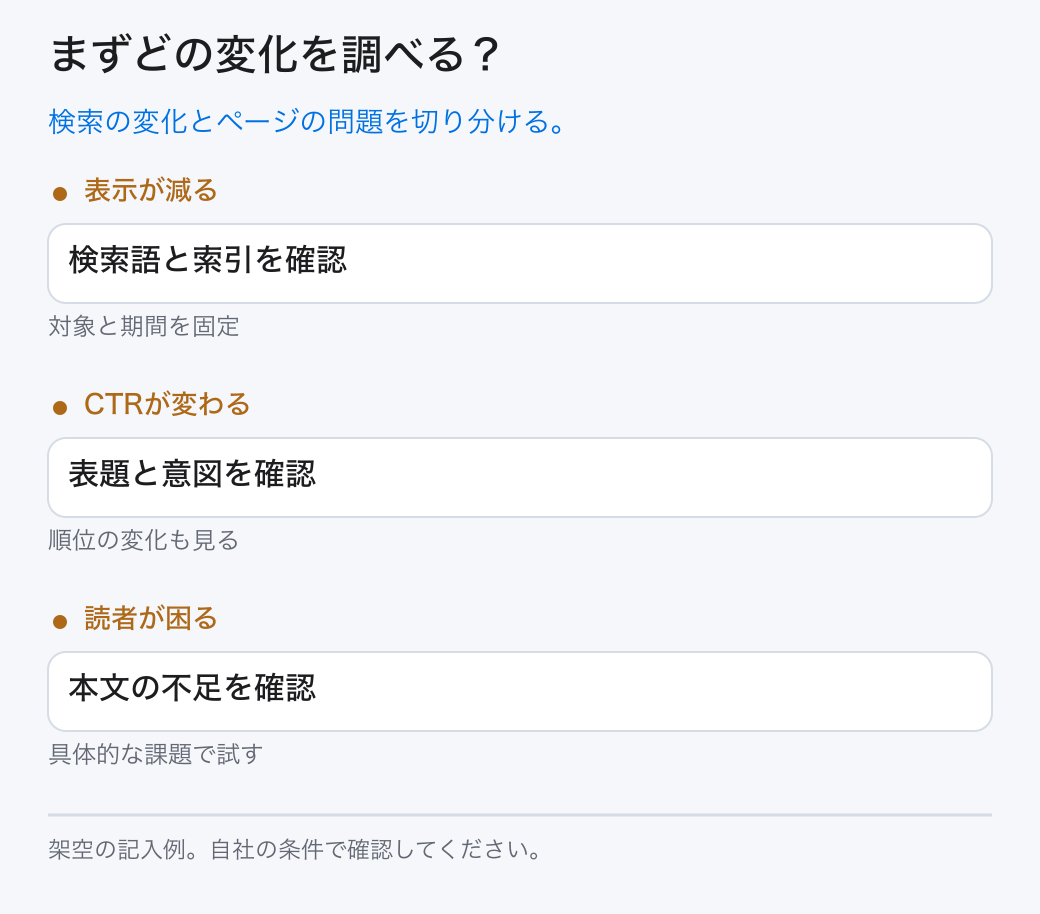The width and height of the screenshot is (1040, 914).
Task: Click the hint text 具体的な課題で試す
Action: tap(155, 754)
